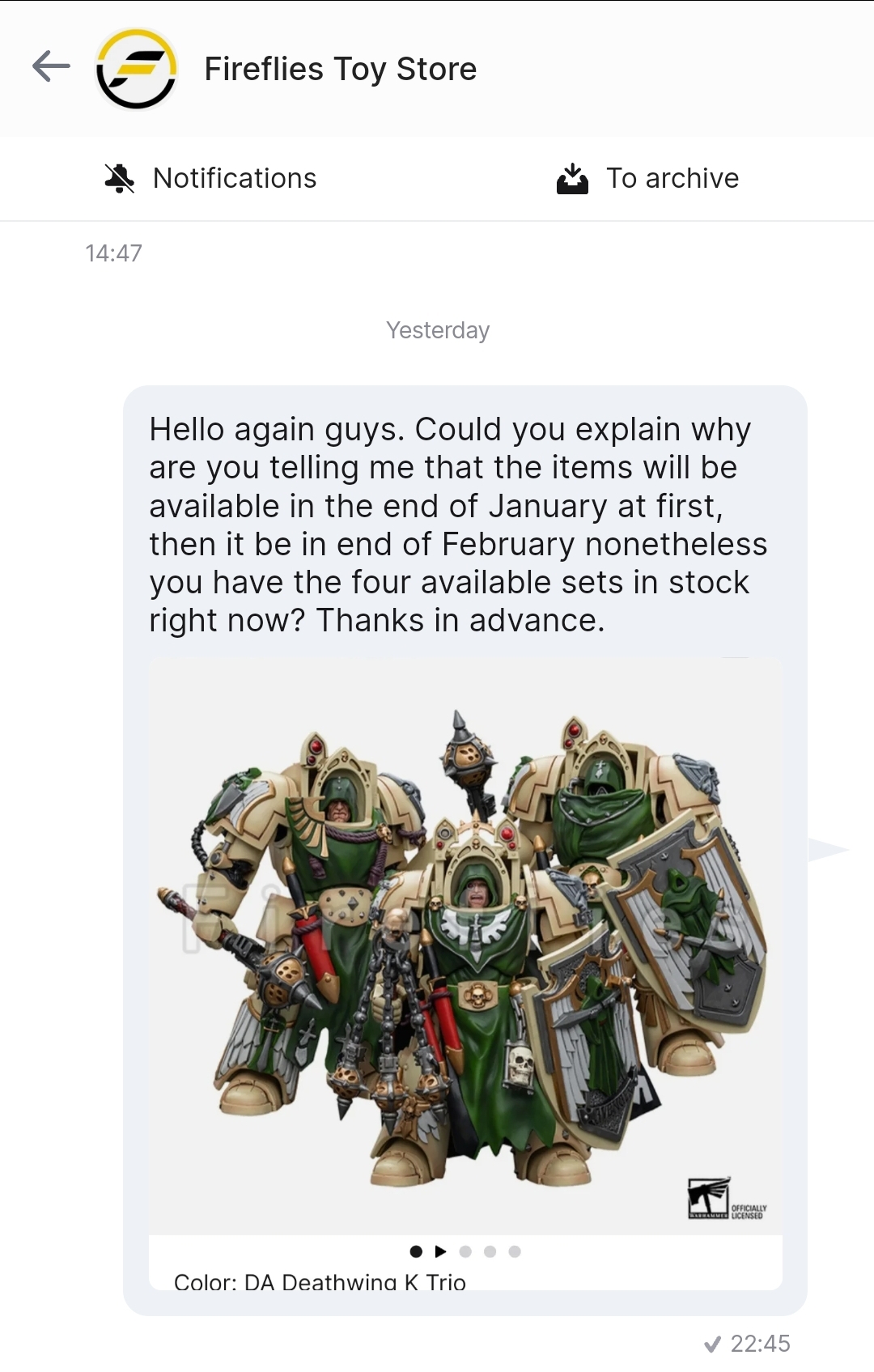Tap the 14:47 timestamp

coord(113,253)
